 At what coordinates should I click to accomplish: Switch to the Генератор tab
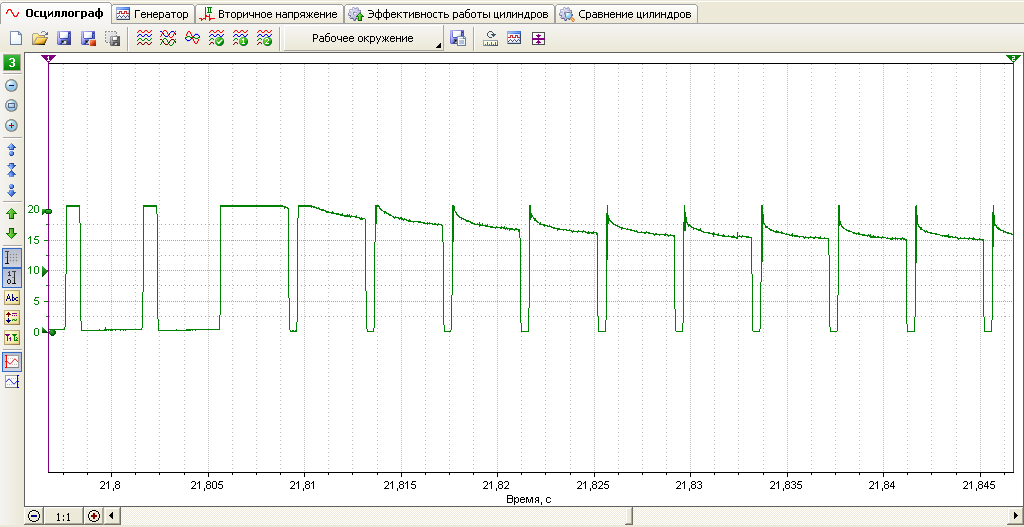153,14
